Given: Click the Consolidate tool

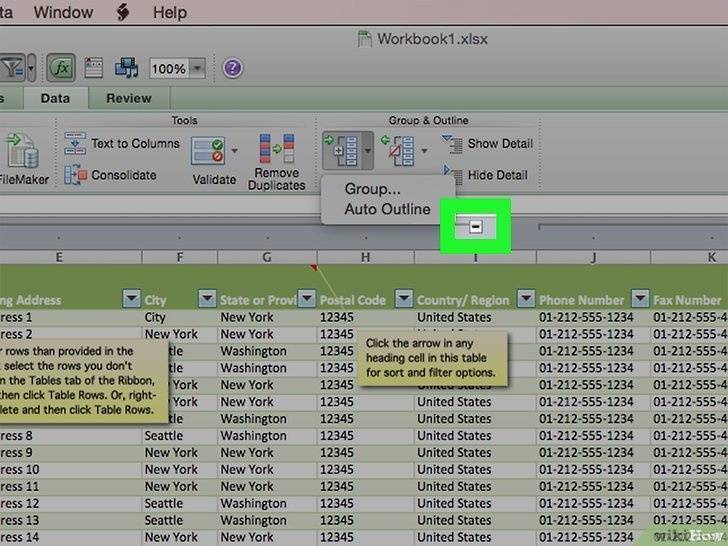Looking at the screenshot, I should pos(111,175).
